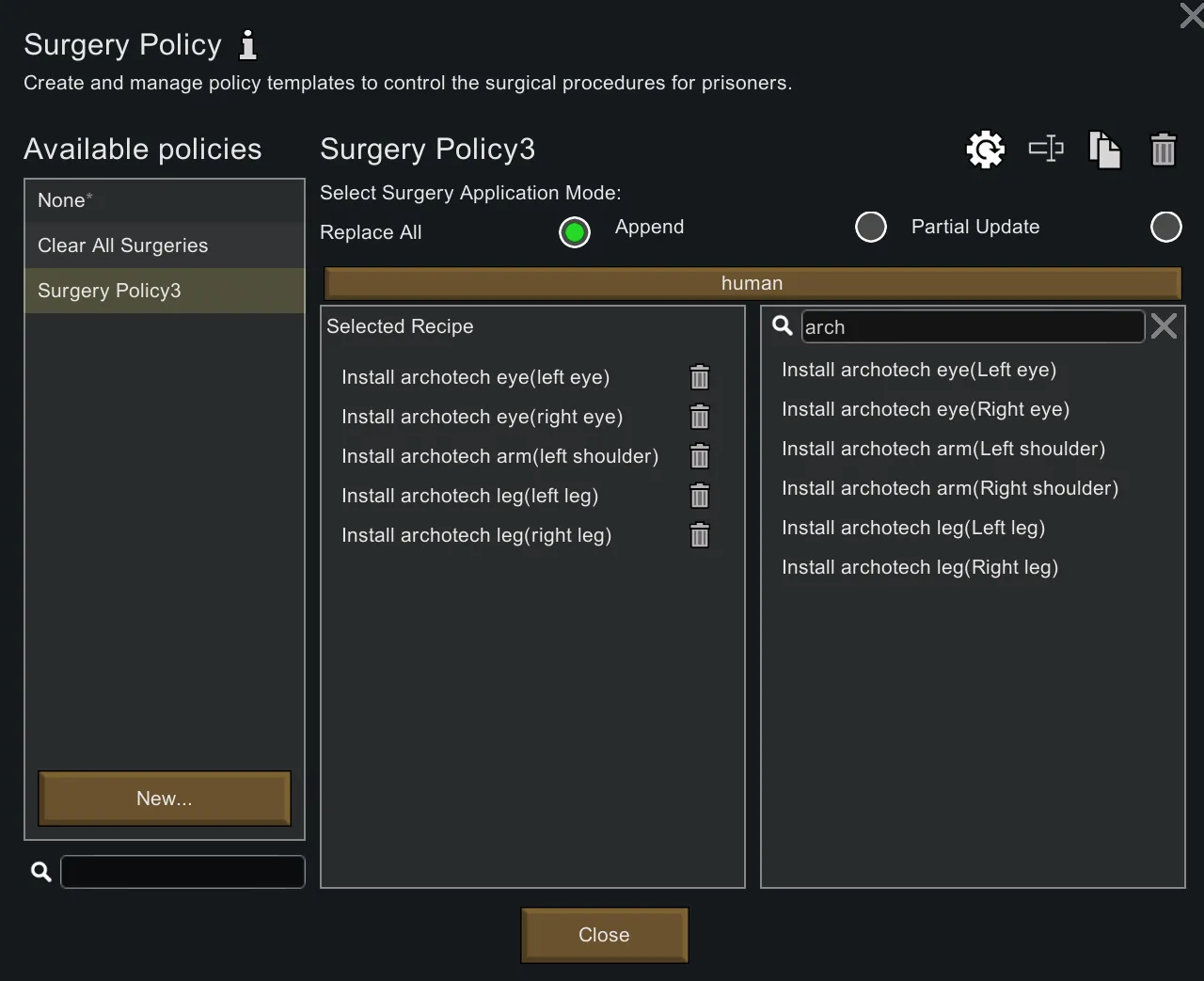The height and width of the screenshot is (981, 1204).
Task: Select the Append application mode
Action: tap(871, 227)
